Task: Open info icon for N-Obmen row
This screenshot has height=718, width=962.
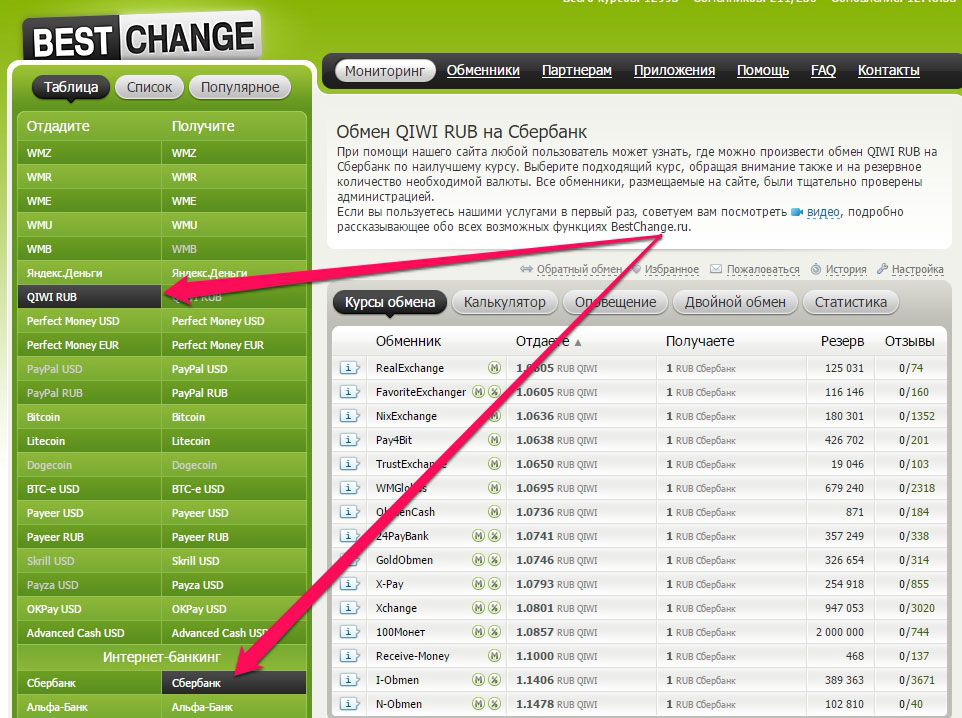Action: click(x=349, y=704)
